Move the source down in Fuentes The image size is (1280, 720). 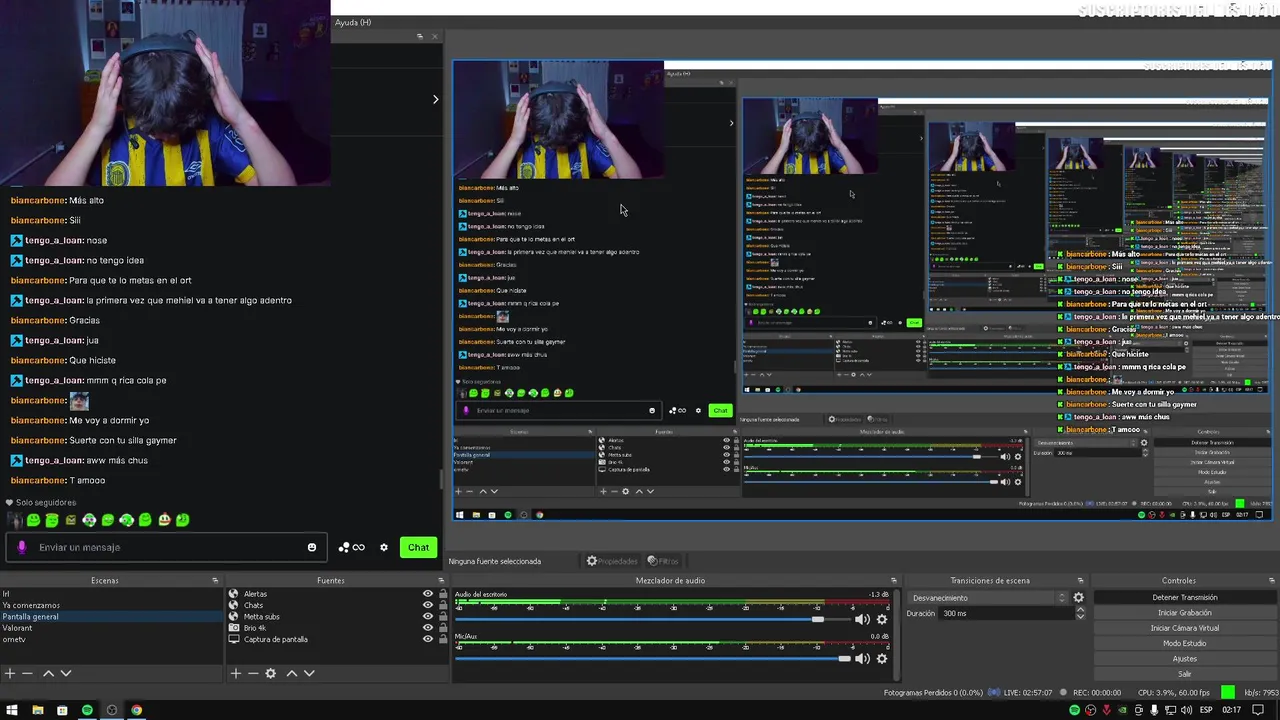tap(309, 674)
